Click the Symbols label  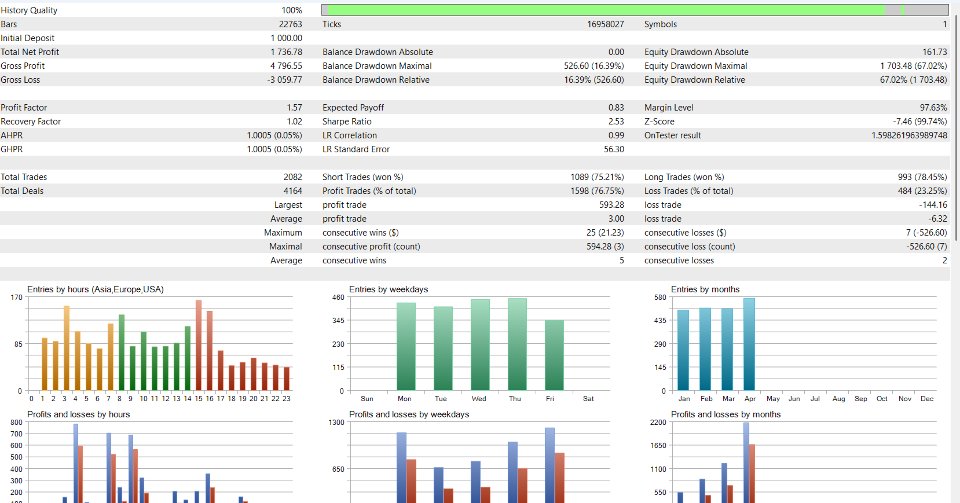coord(661,24)
